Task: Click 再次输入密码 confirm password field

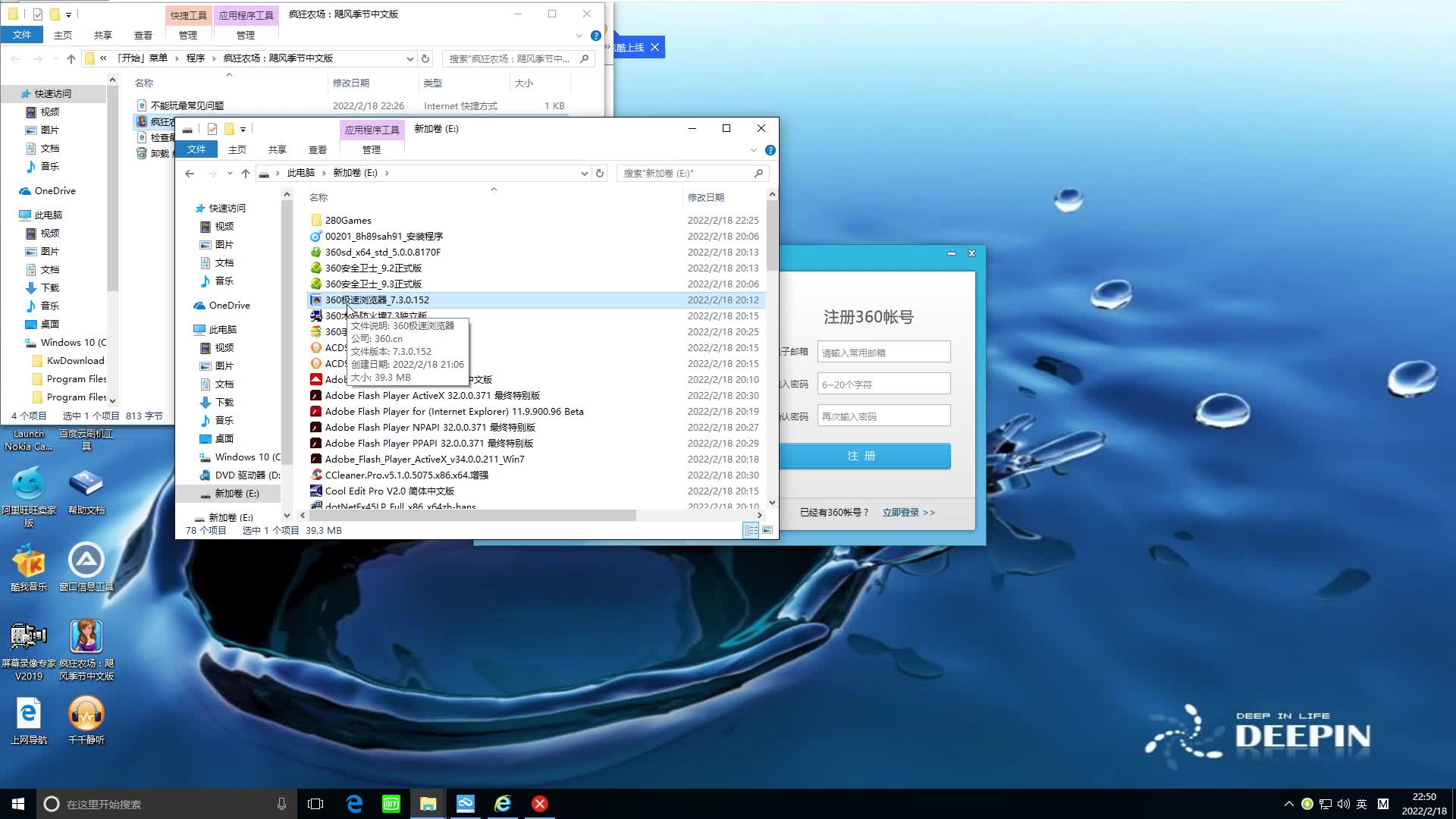Action: [x=883, y=416]
